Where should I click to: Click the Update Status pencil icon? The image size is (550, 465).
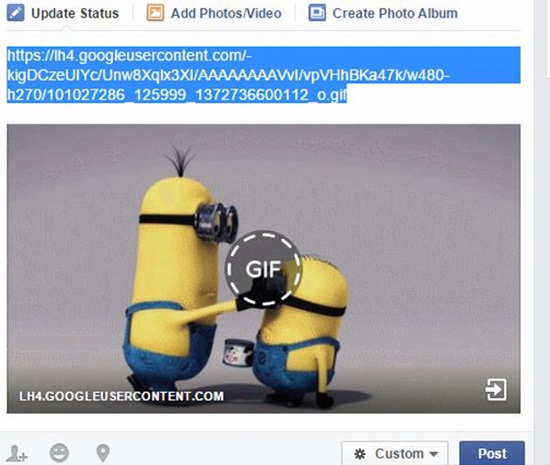point(15,13)
